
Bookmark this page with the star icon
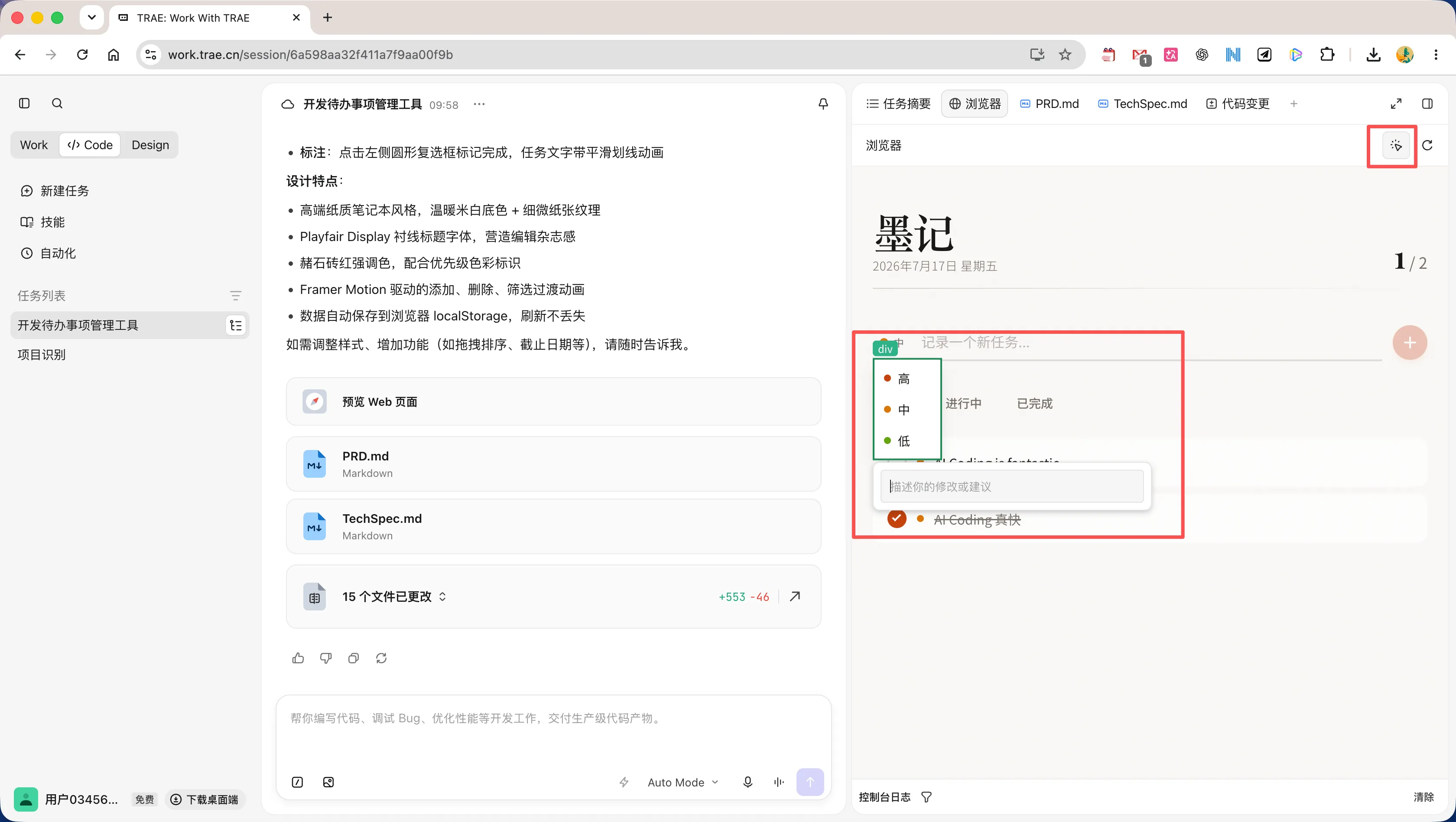tap(1065, 55)
